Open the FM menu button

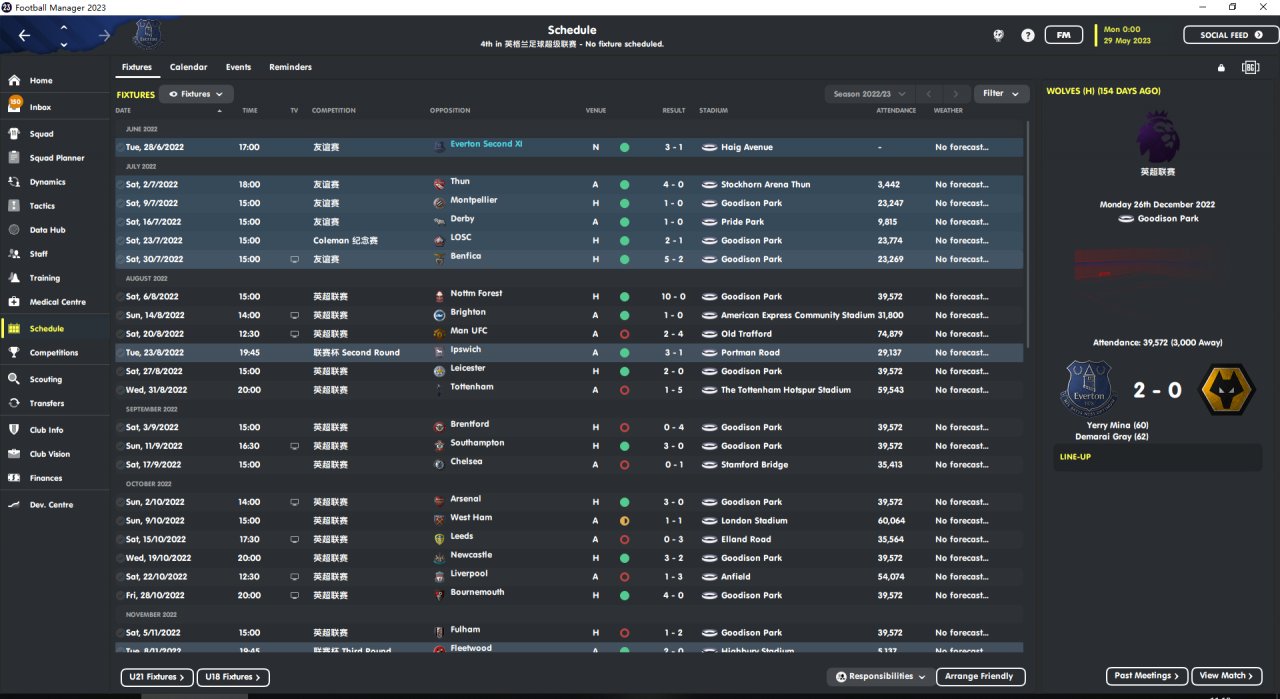coord(1064,35)
